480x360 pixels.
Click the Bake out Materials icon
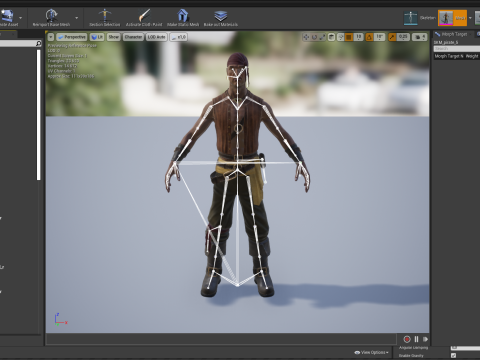tap(221, 15)
